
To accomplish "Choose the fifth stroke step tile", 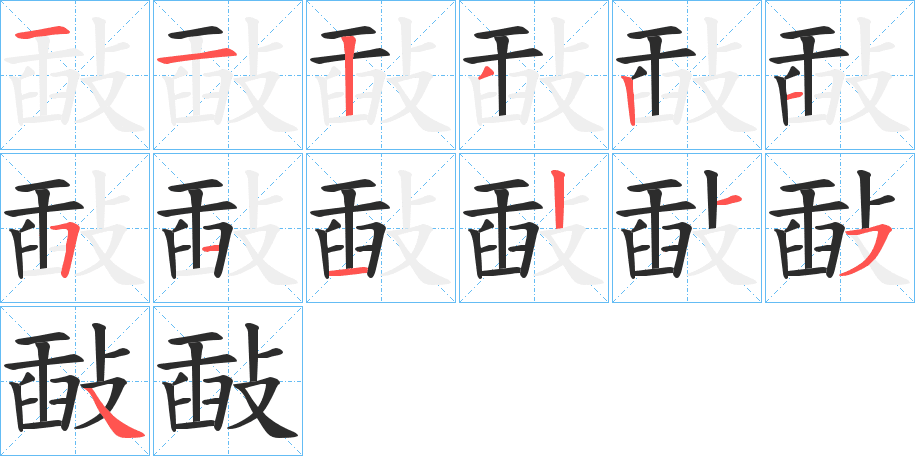I will tap(687, 75).
